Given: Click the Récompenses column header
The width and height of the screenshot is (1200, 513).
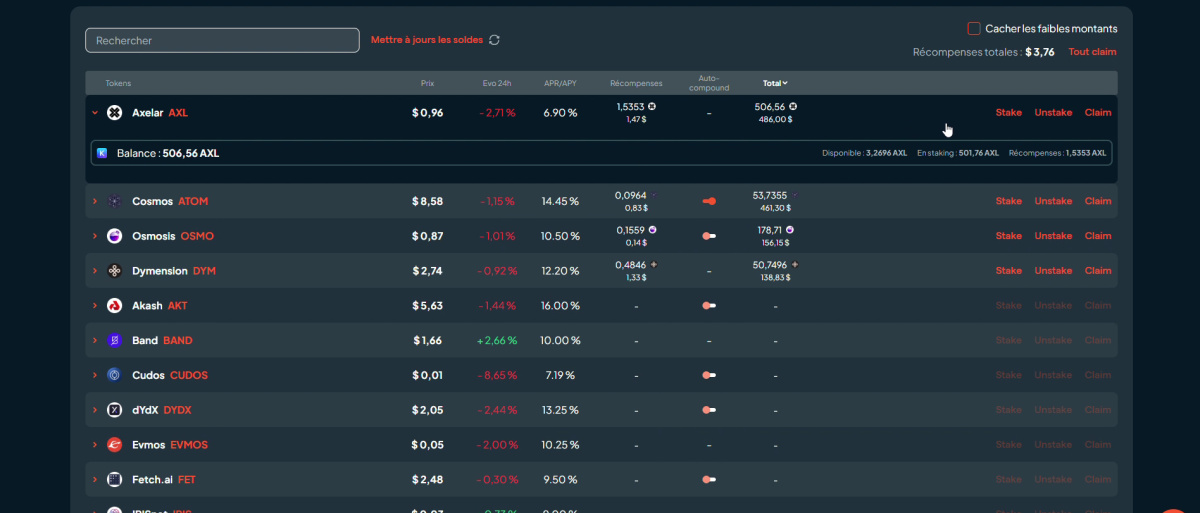Looking at the screenshot, I should click(636, 83).
